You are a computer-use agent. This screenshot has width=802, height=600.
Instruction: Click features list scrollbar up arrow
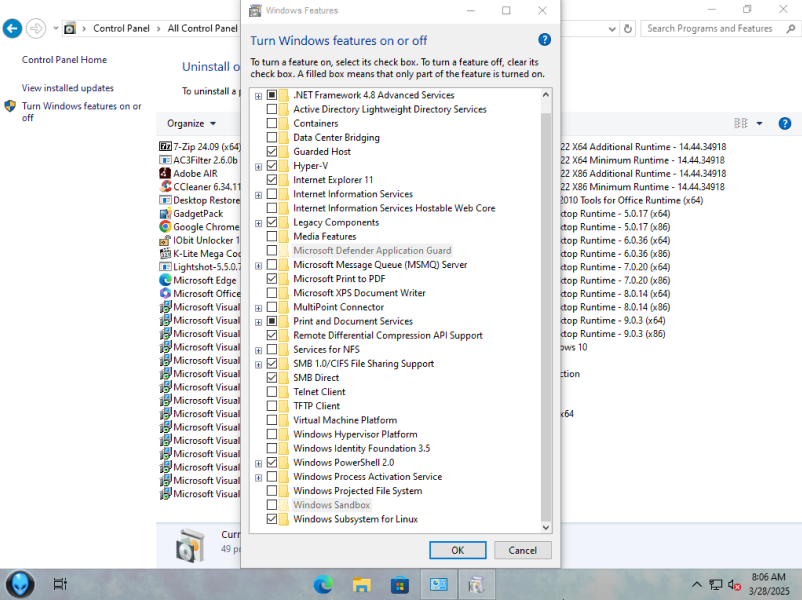(546, 95)
